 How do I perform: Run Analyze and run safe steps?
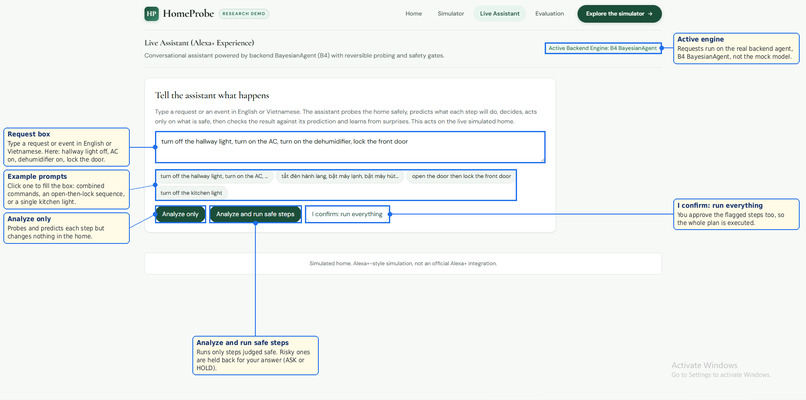pos(255,214)
